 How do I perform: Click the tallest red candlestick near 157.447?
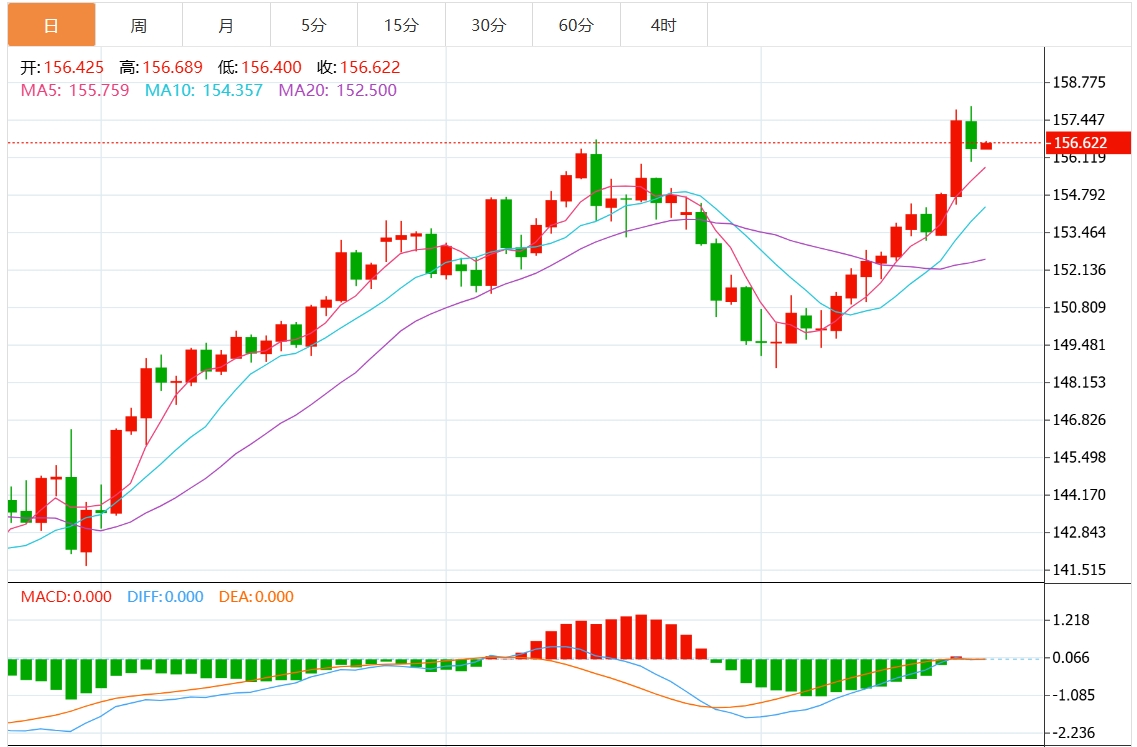956,158
